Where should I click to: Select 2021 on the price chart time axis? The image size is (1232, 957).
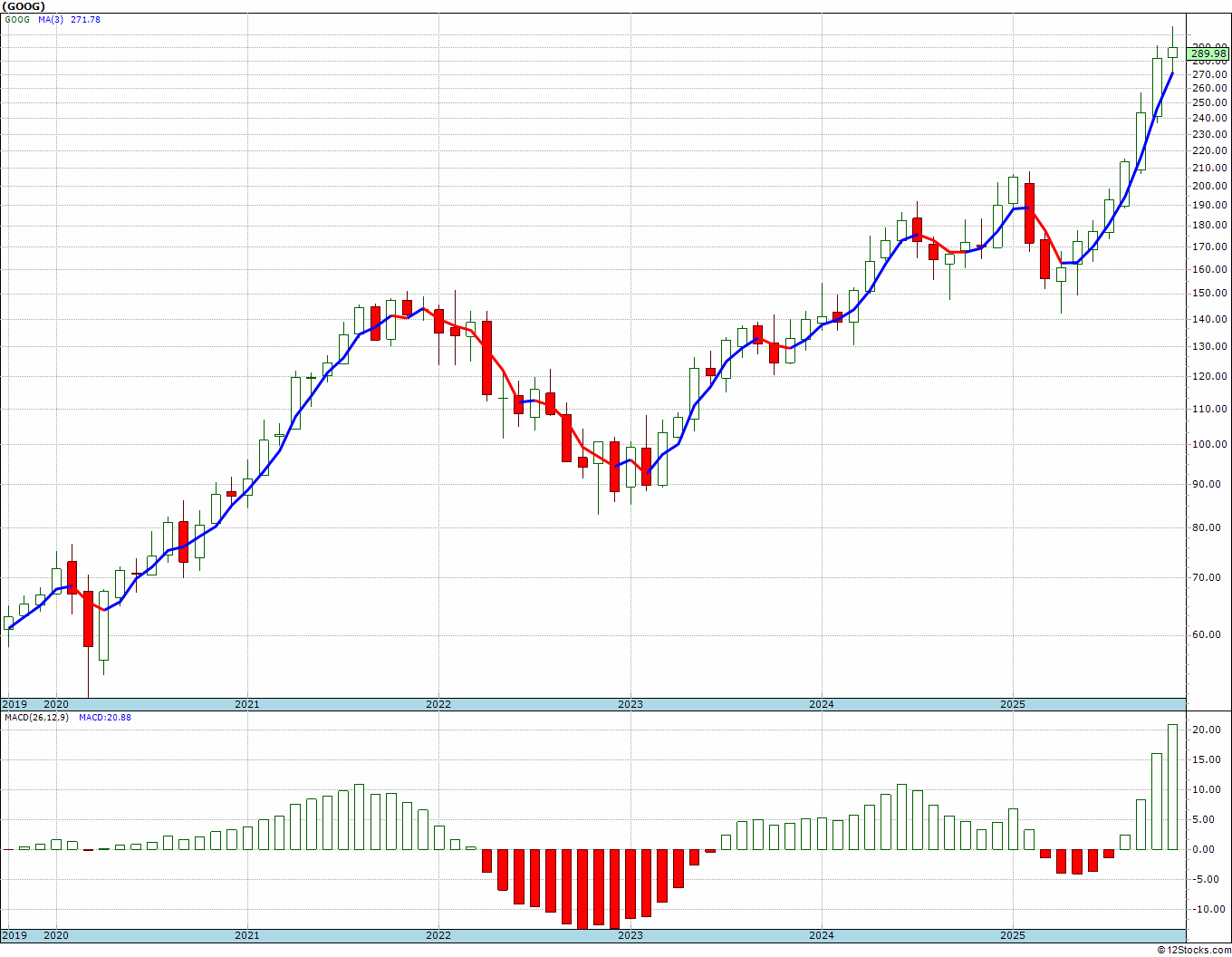coord(247,704)
